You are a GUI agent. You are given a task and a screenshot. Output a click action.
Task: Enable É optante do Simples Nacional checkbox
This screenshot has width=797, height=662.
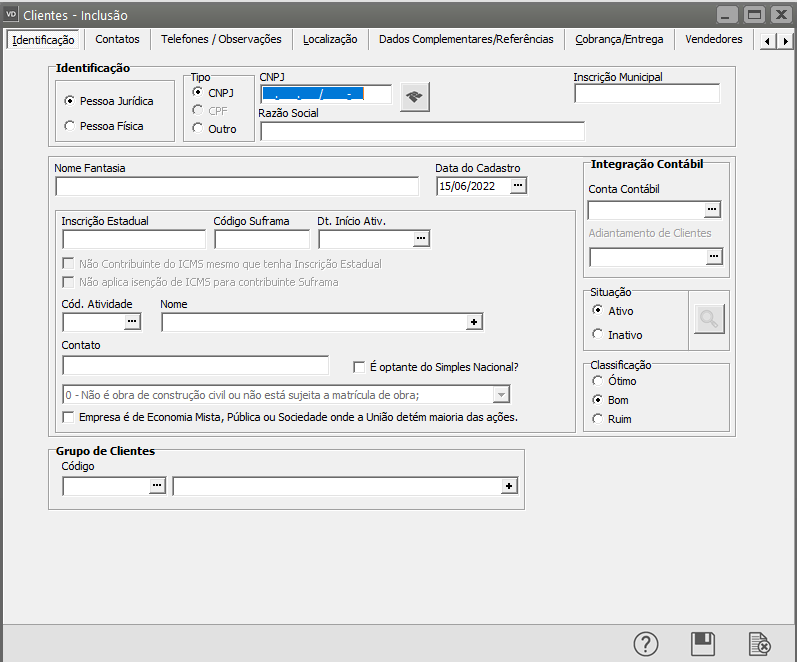click(x=360, y=367)
